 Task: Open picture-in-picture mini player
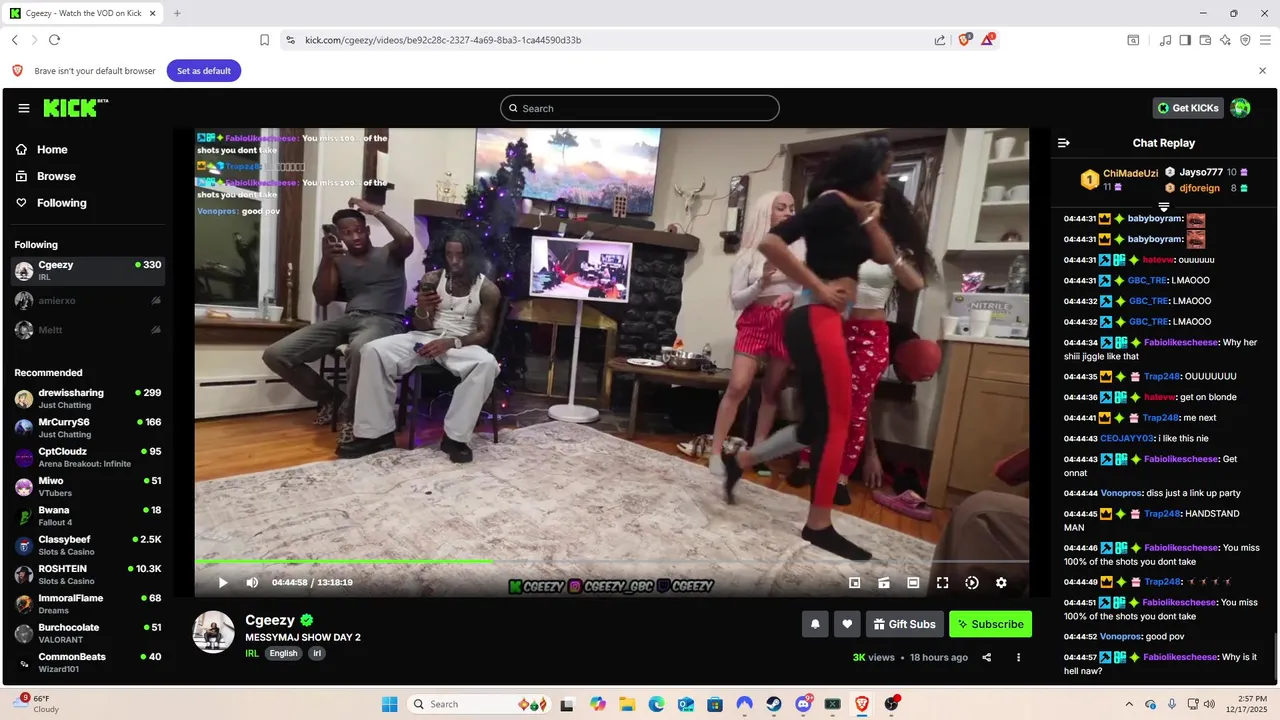coord(855,583)
